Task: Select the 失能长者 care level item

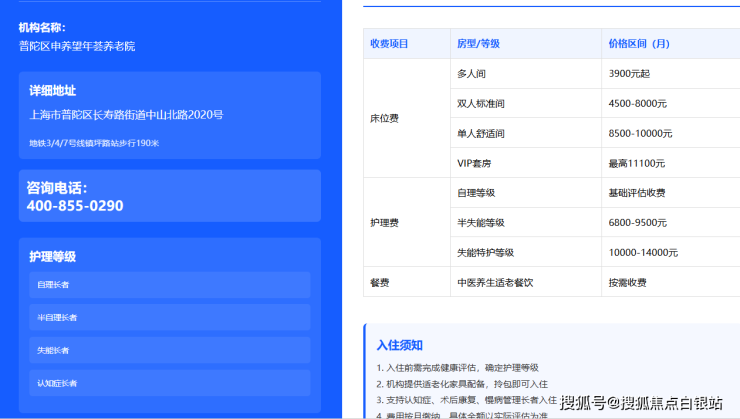Action: 169,351
